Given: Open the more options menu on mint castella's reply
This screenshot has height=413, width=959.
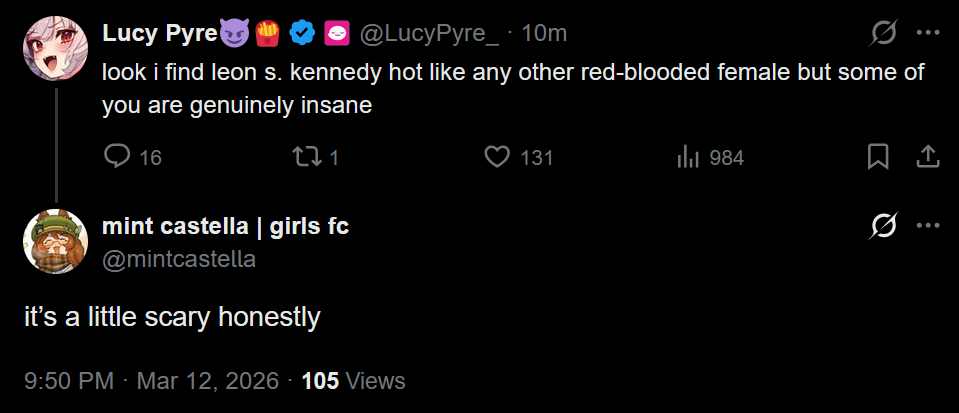Looking at the screenshot, I should click(x=928, y=227).
